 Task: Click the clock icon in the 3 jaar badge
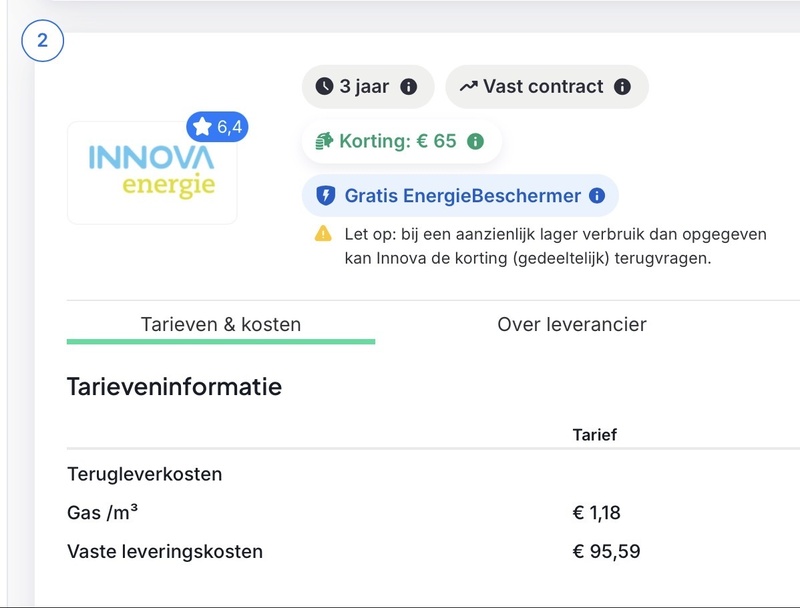pos(324,87)
